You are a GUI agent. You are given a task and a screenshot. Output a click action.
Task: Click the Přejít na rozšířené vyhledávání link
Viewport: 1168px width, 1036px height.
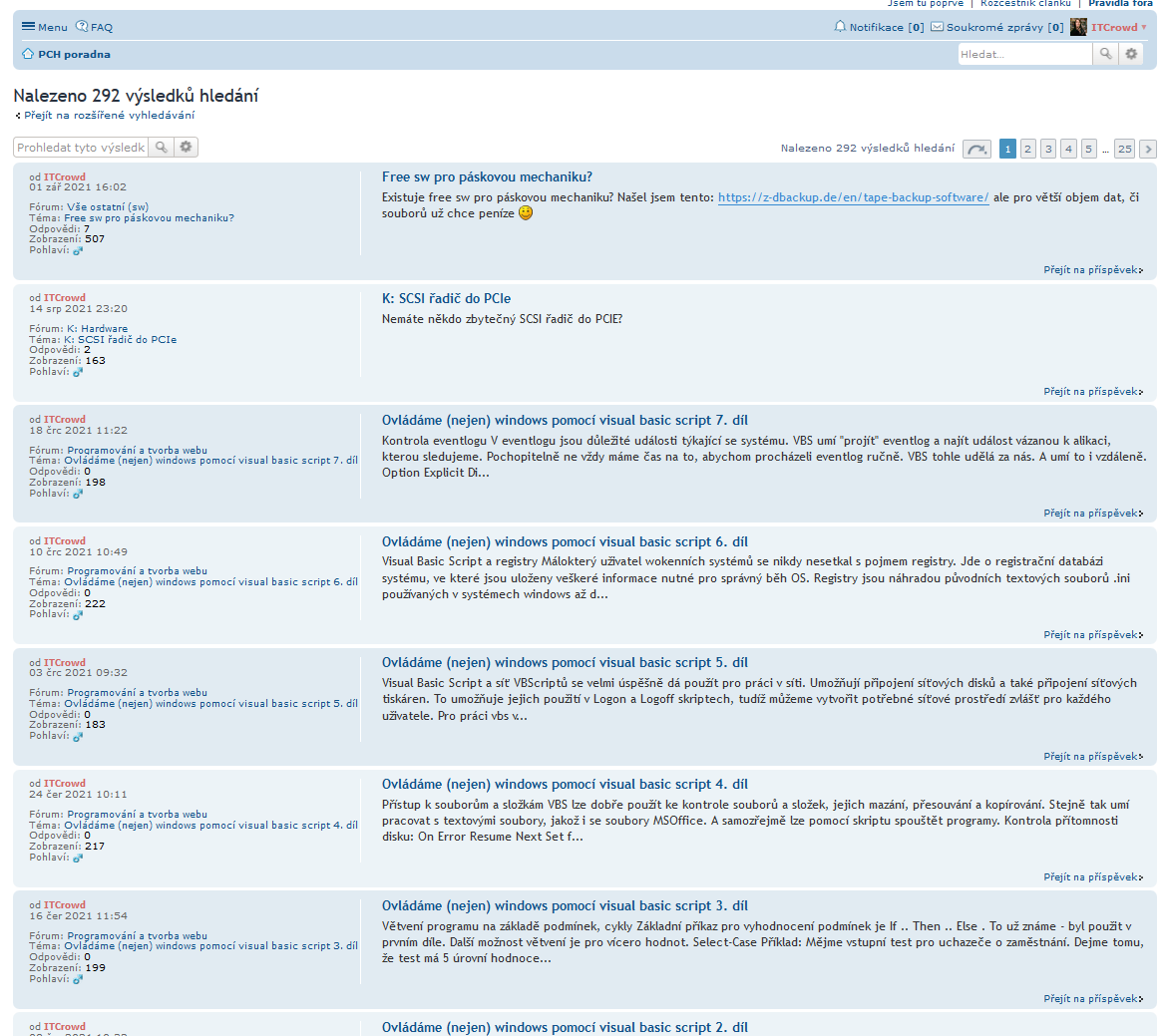click(x=109, y=115)
